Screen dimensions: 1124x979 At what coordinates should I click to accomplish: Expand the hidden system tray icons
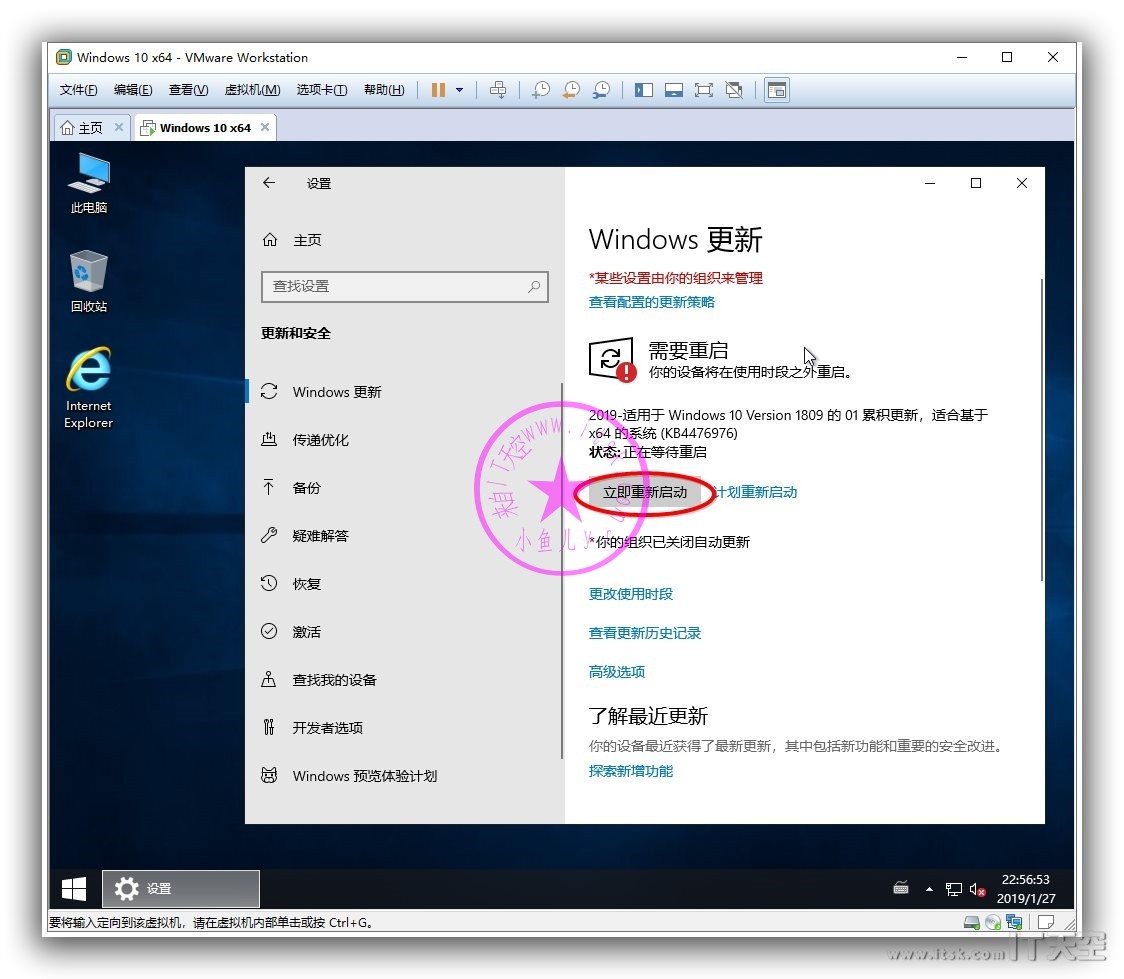pyautogui.click(x=930, y=889)
